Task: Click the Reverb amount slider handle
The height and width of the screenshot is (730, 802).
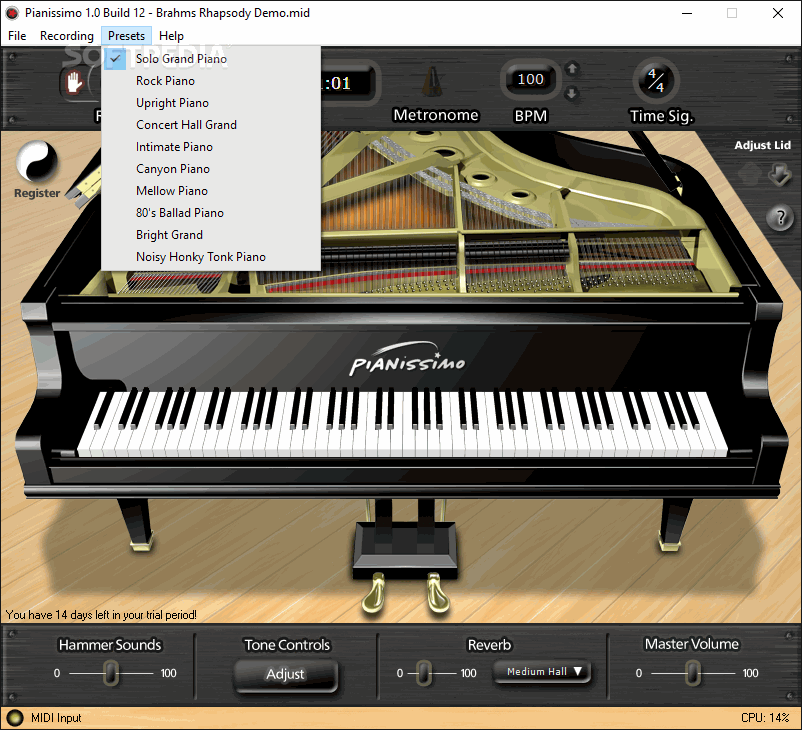Action: point(424,673)
